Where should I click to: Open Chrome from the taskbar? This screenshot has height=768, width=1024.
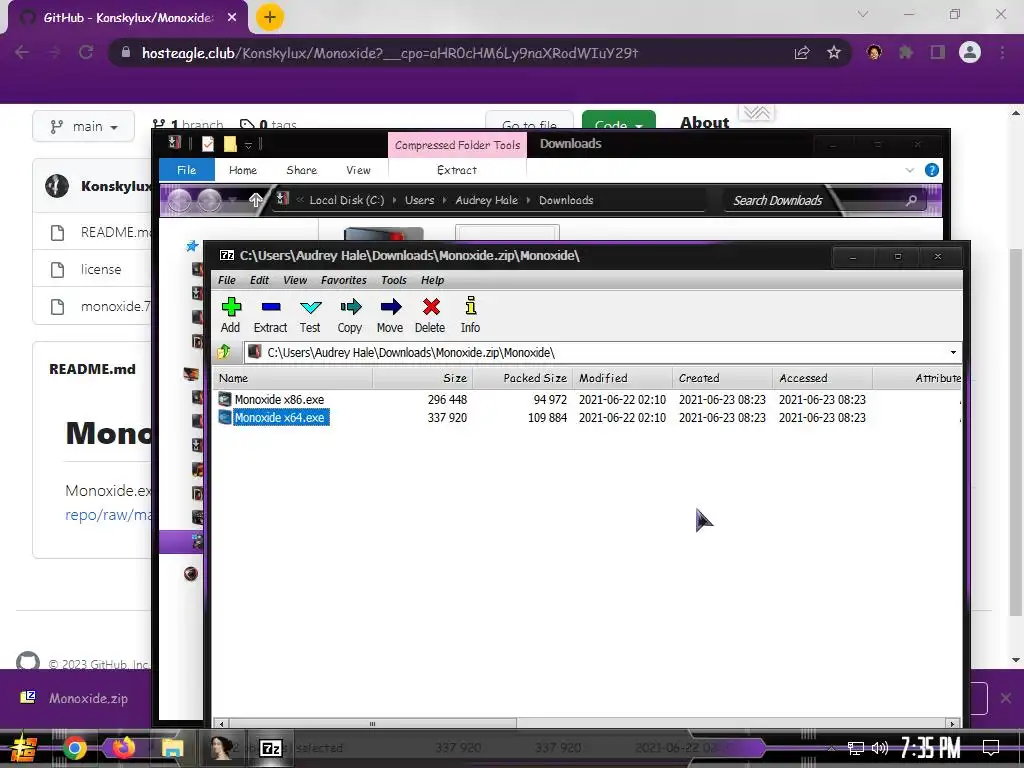74,748
